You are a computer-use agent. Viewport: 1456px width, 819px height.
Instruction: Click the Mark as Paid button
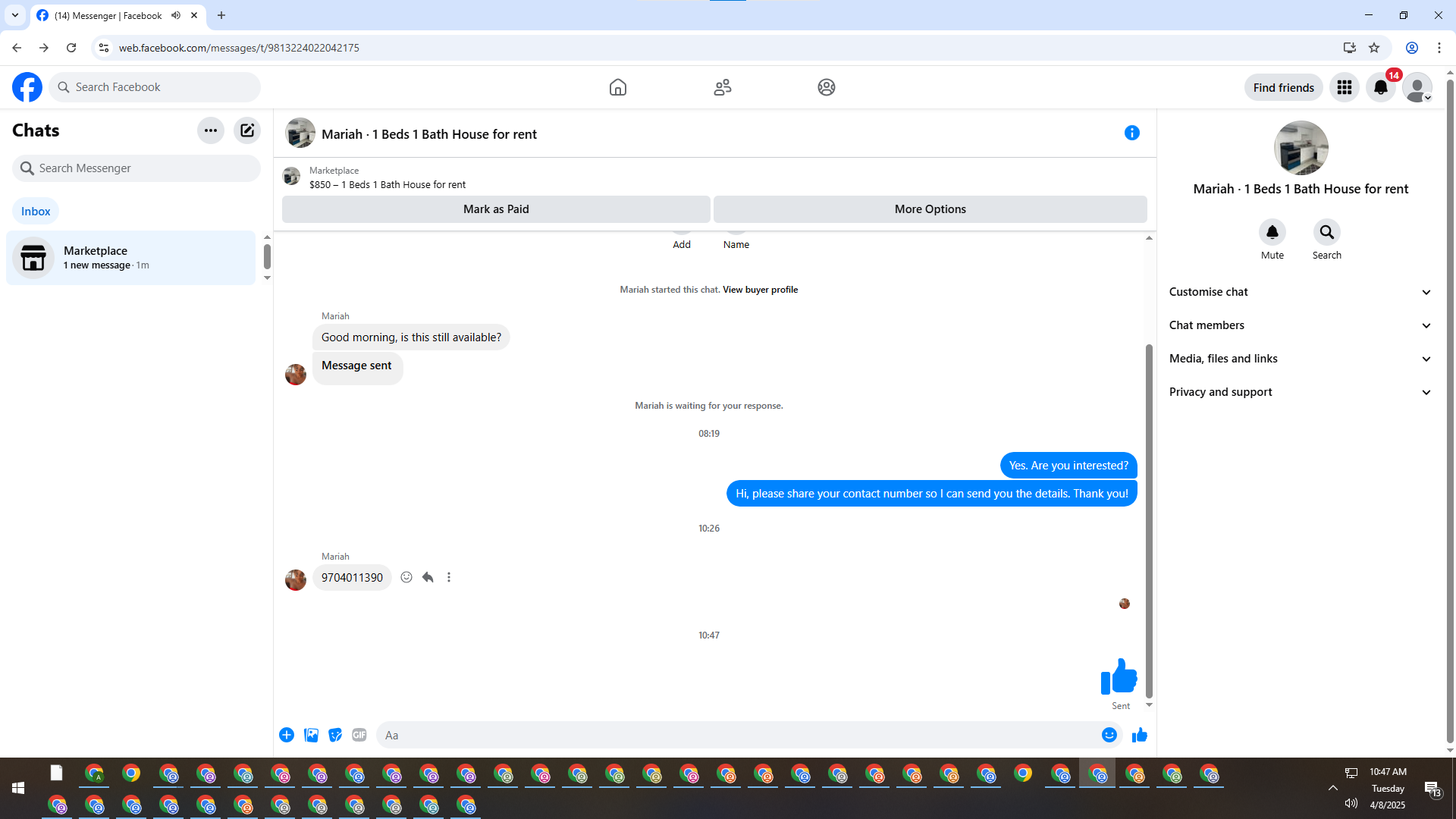pos(496,209)
